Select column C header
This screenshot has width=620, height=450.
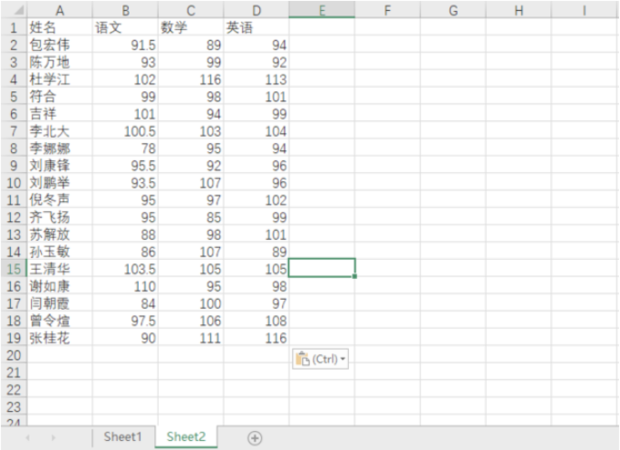tap(191, 10)
